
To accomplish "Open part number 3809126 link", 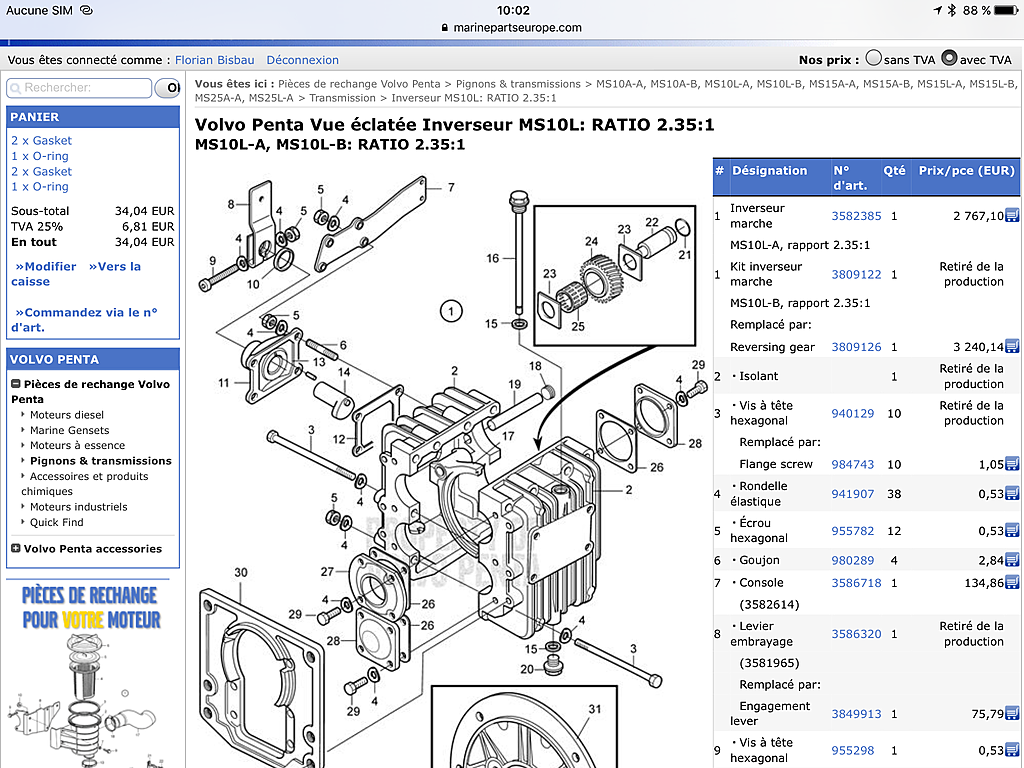I will coord(856,347).
